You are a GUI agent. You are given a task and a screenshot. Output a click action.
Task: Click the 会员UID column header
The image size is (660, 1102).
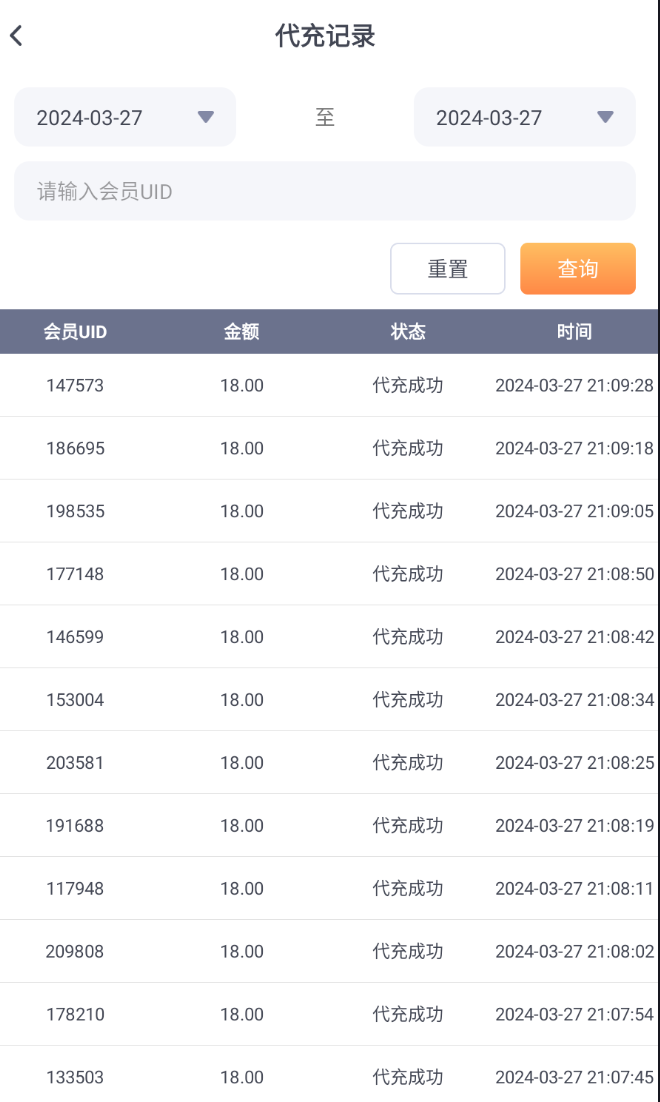coord(75,332)
